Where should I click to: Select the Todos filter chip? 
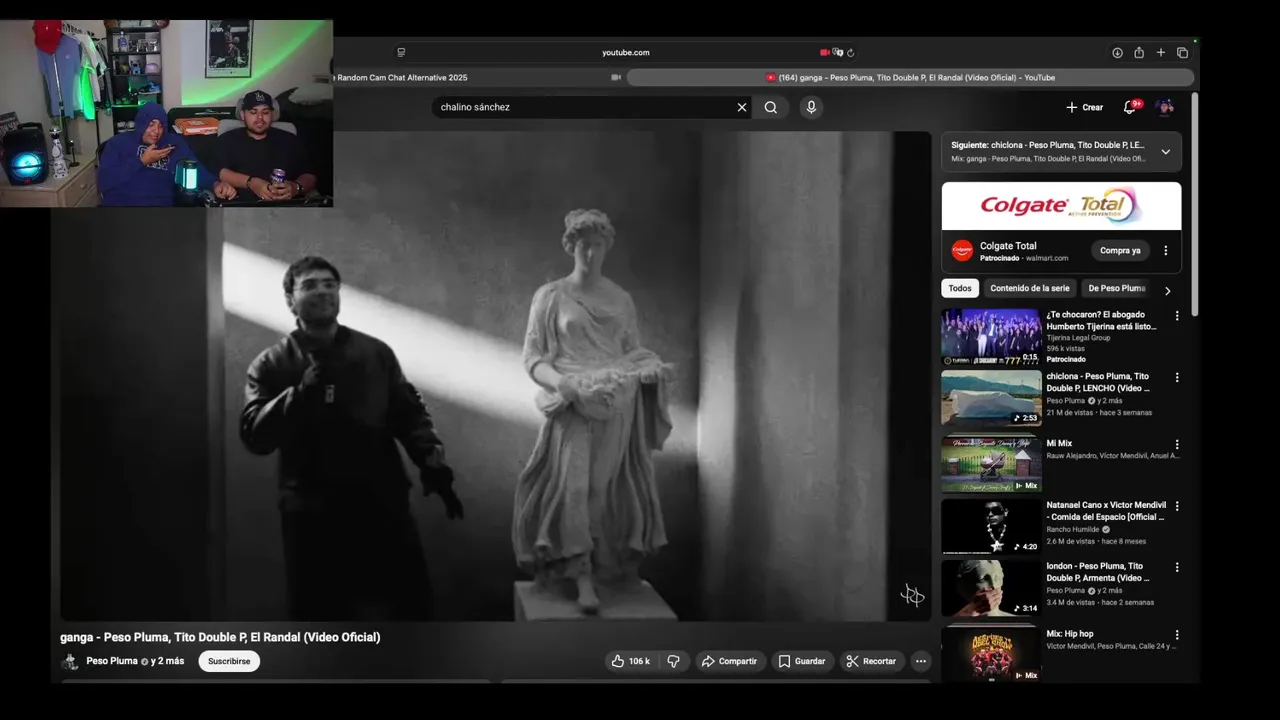coord(960,288)
